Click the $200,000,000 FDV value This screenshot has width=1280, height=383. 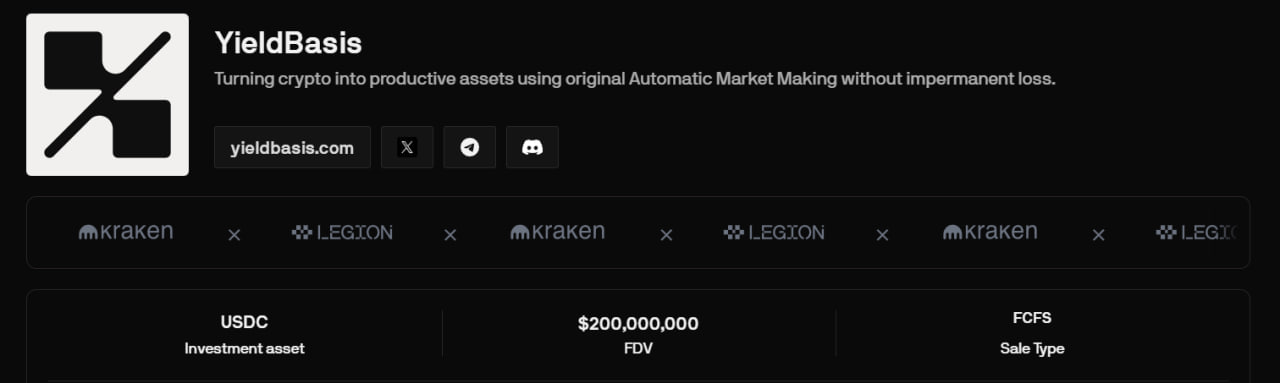638,323
